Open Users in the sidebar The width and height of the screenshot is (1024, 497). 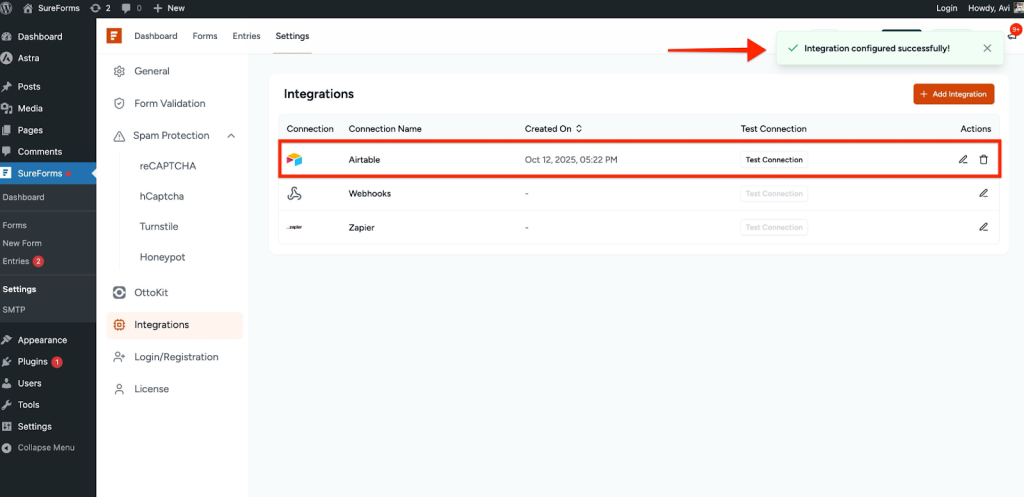[29, 383]
